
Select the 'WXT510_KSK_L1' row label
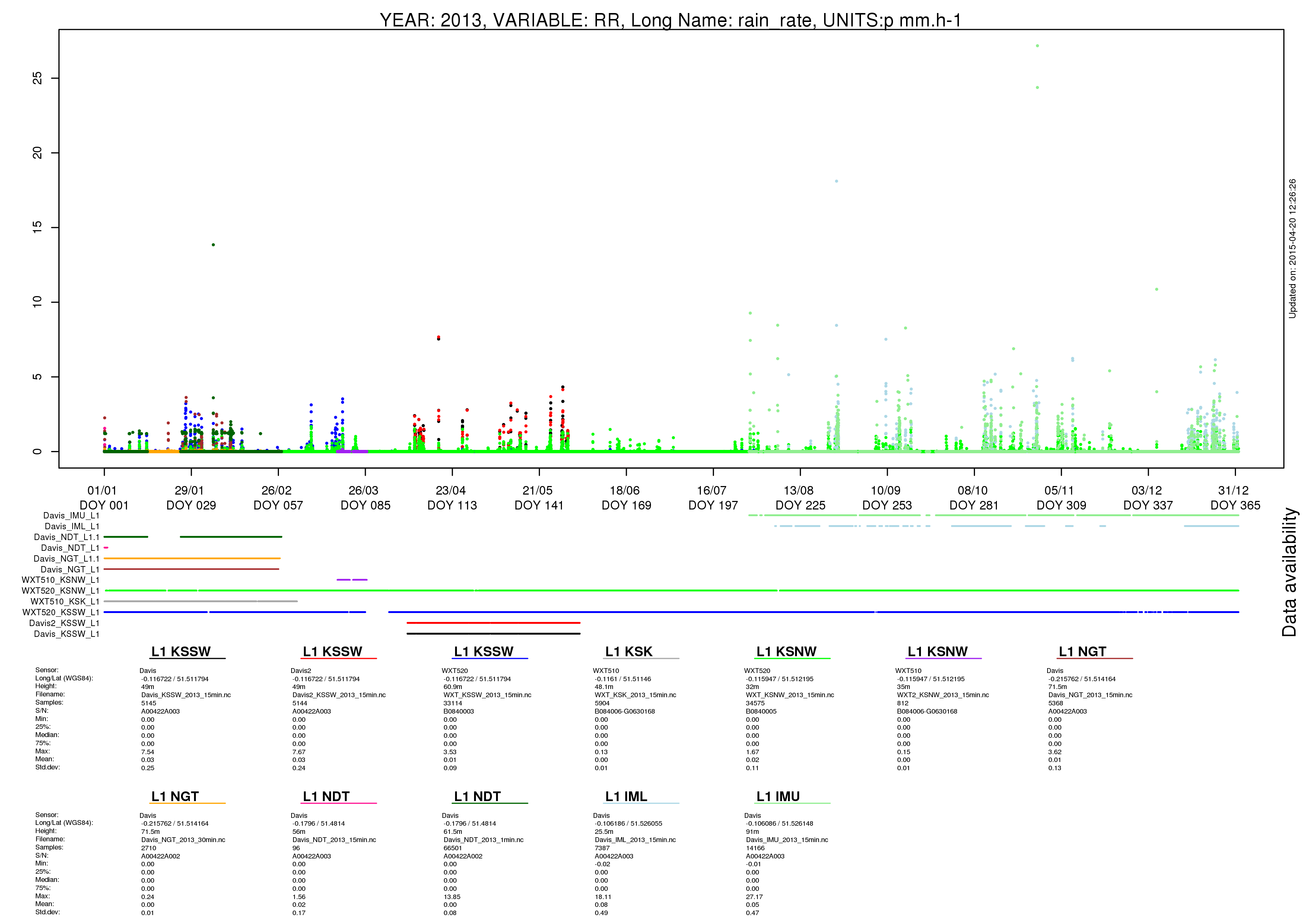coord(65,601)
